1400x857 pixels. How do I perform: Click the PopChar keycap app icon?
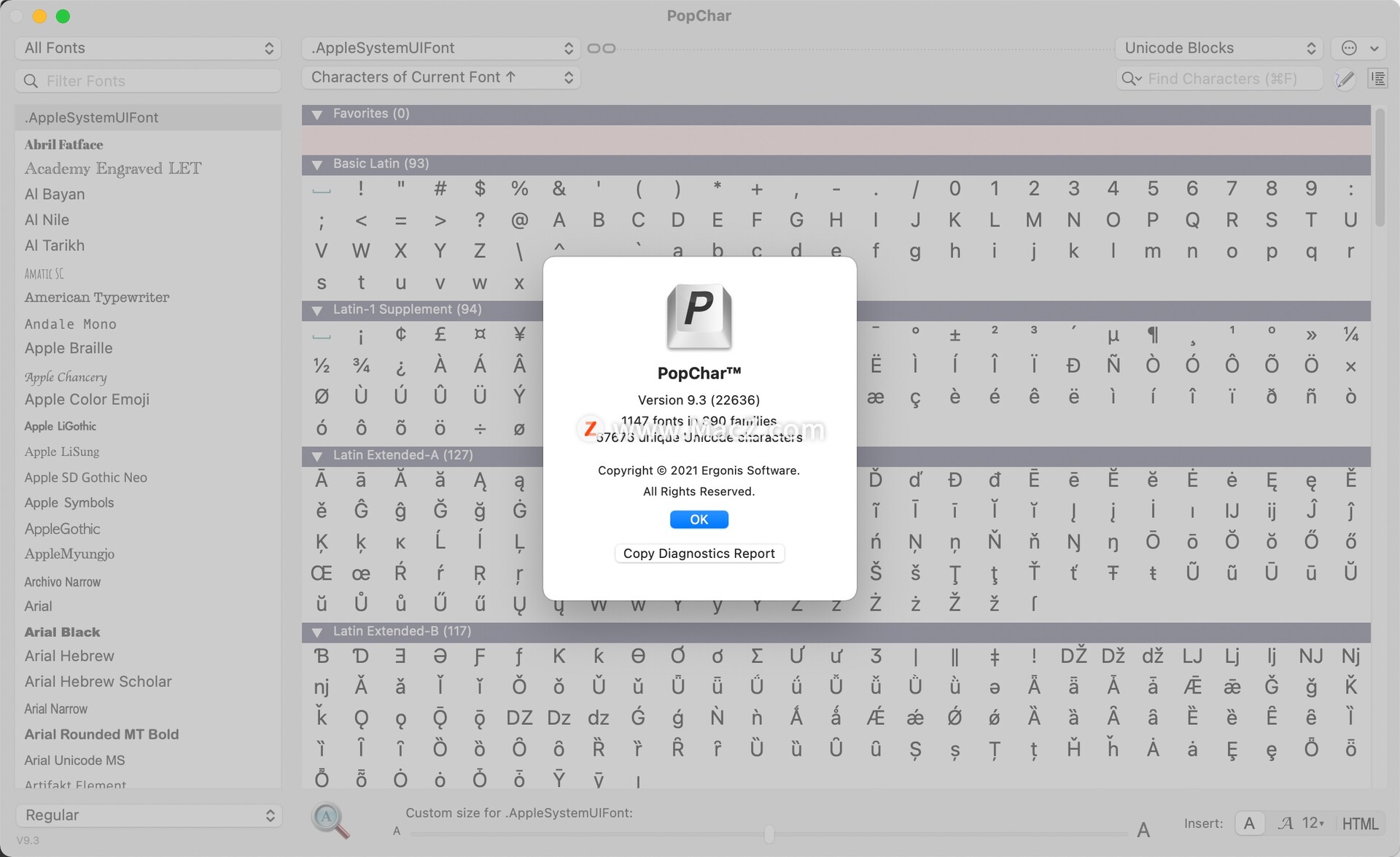pos(699,317)
